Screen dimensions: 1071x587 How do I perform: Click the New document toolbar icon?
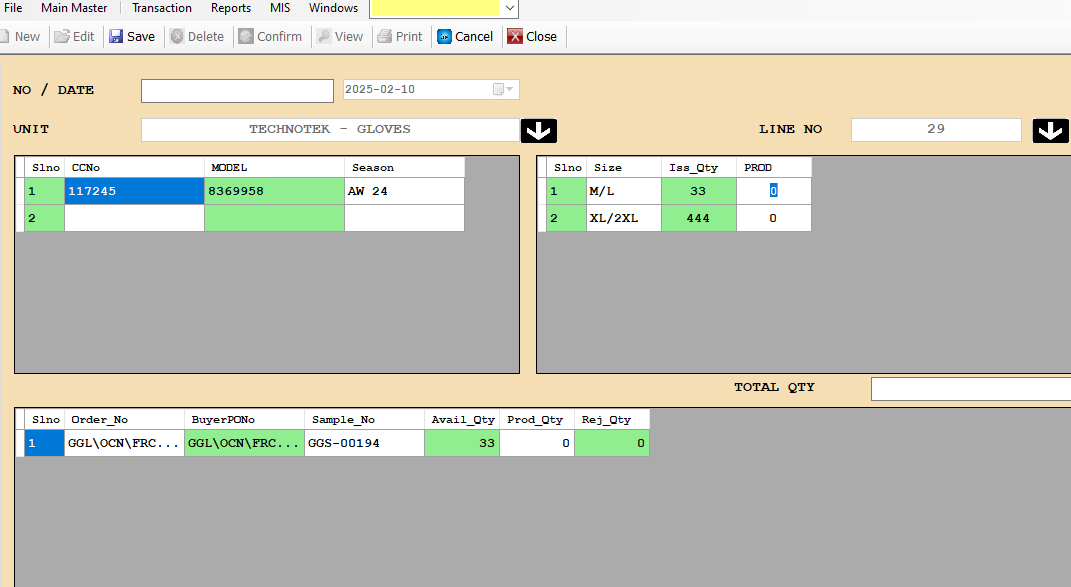5,37
